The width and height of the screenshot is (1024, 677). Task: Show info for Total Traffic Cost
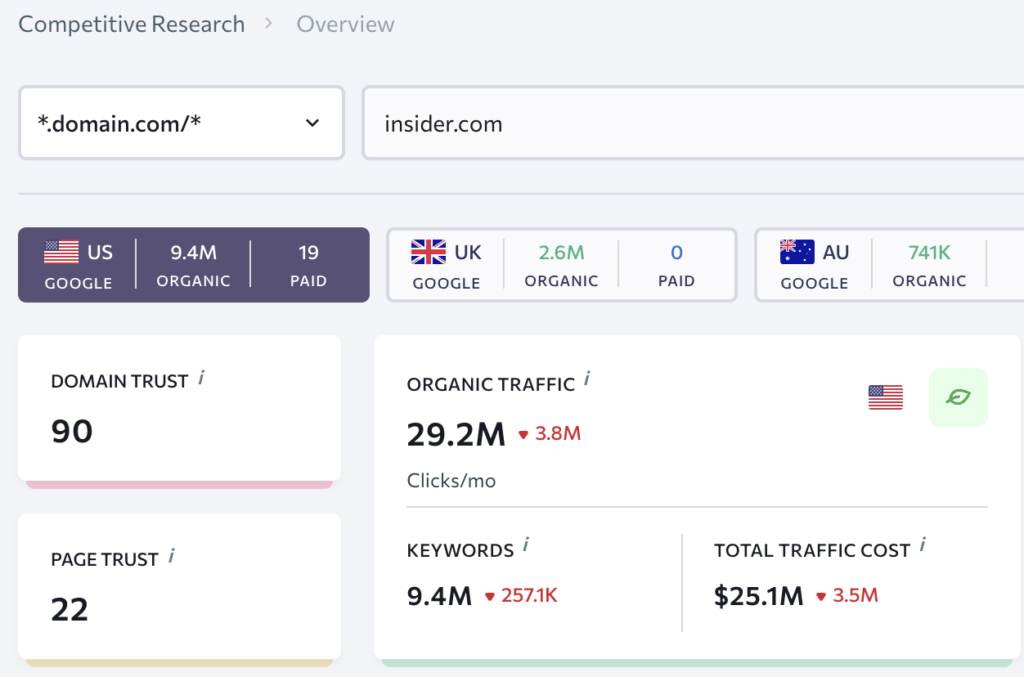point(923,546)
